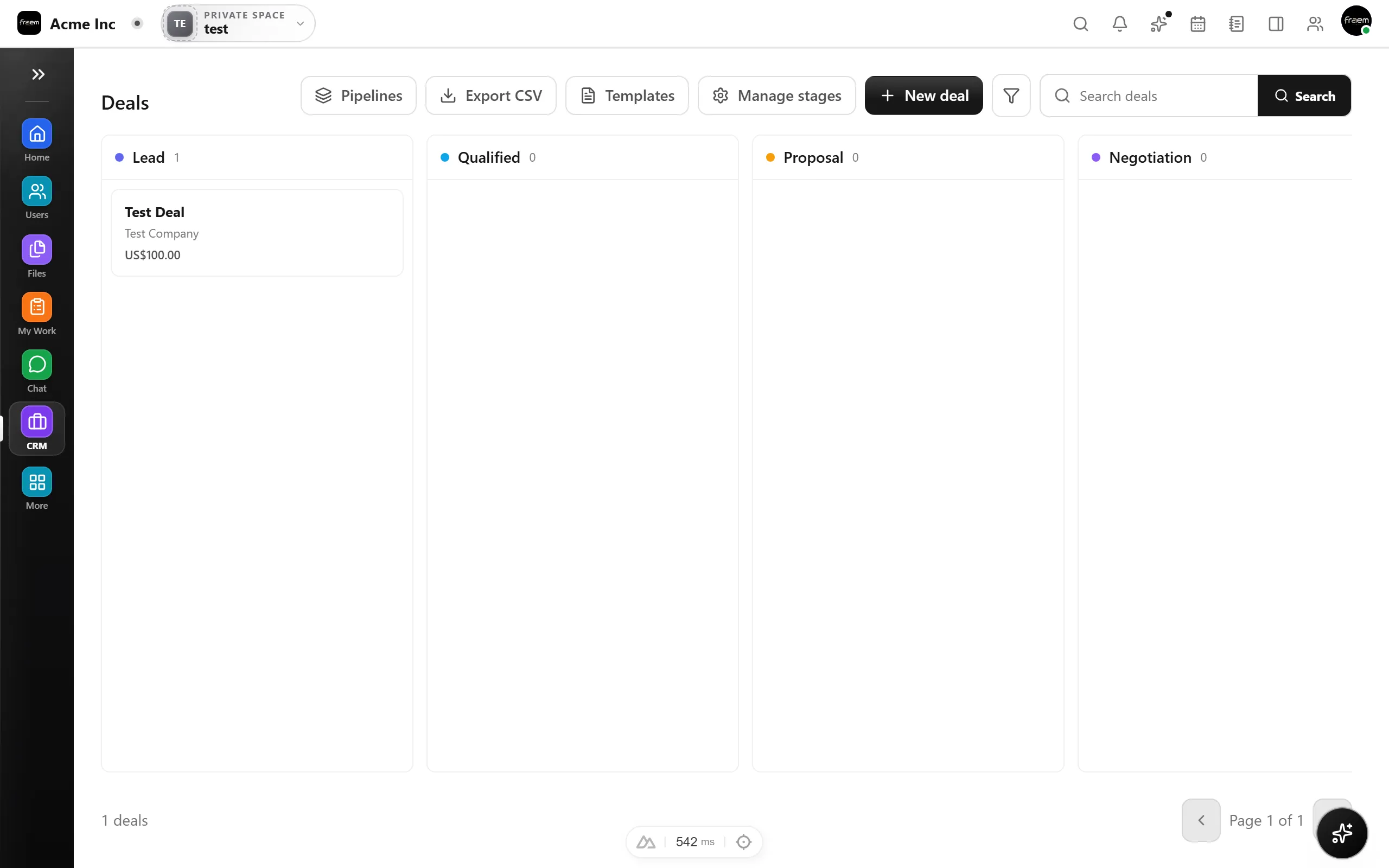Open the deals filter funnel
This screenshot has width=1389, height=868.
point(1011,95)
